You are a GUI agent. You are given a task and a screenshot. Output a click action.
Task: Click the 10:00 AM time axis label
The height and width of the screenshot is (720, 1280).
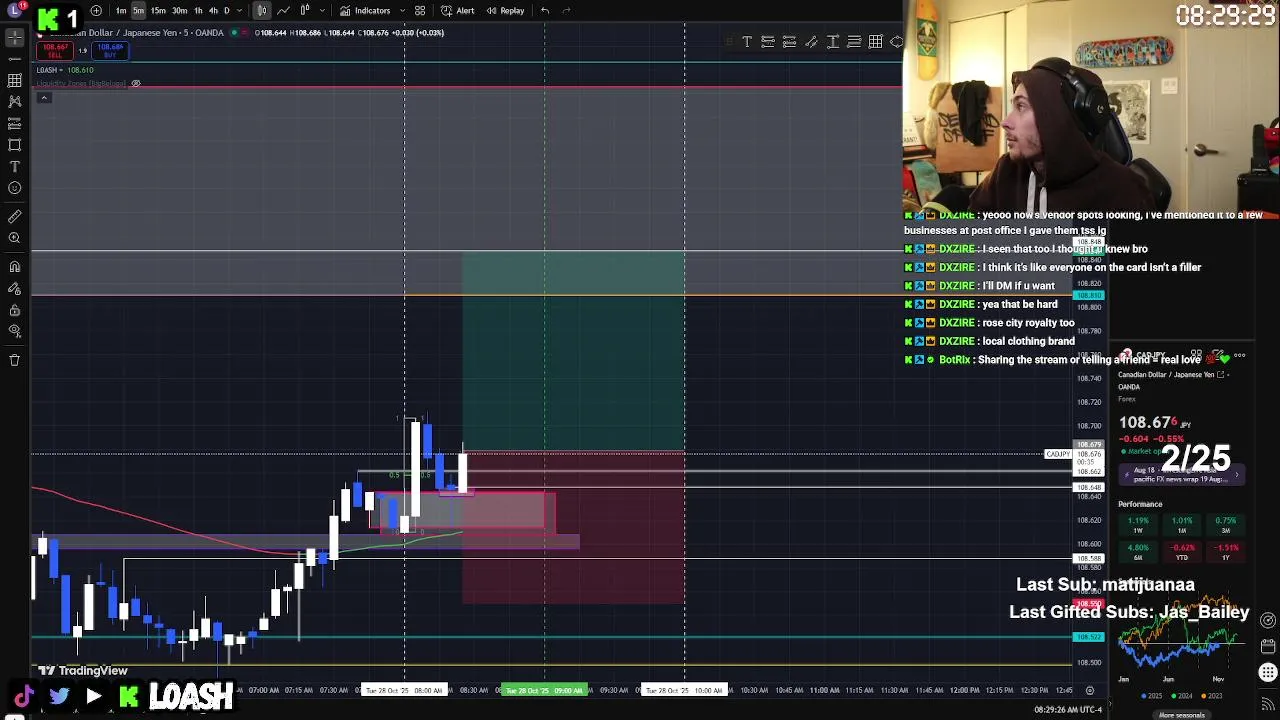[x=684, y=690]
